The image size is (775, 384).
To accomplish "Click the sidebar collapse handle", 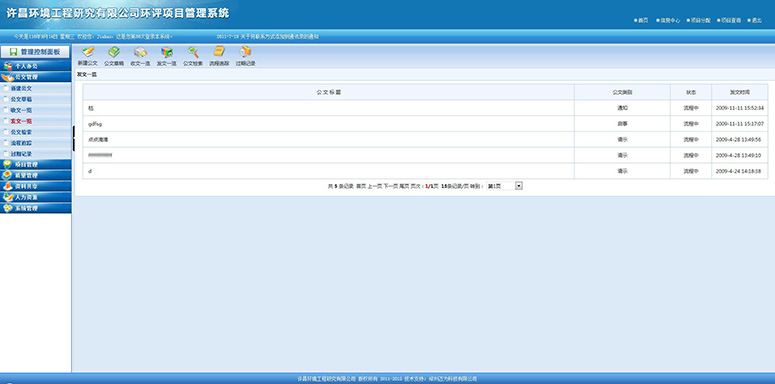I will (x=74, y=138).
